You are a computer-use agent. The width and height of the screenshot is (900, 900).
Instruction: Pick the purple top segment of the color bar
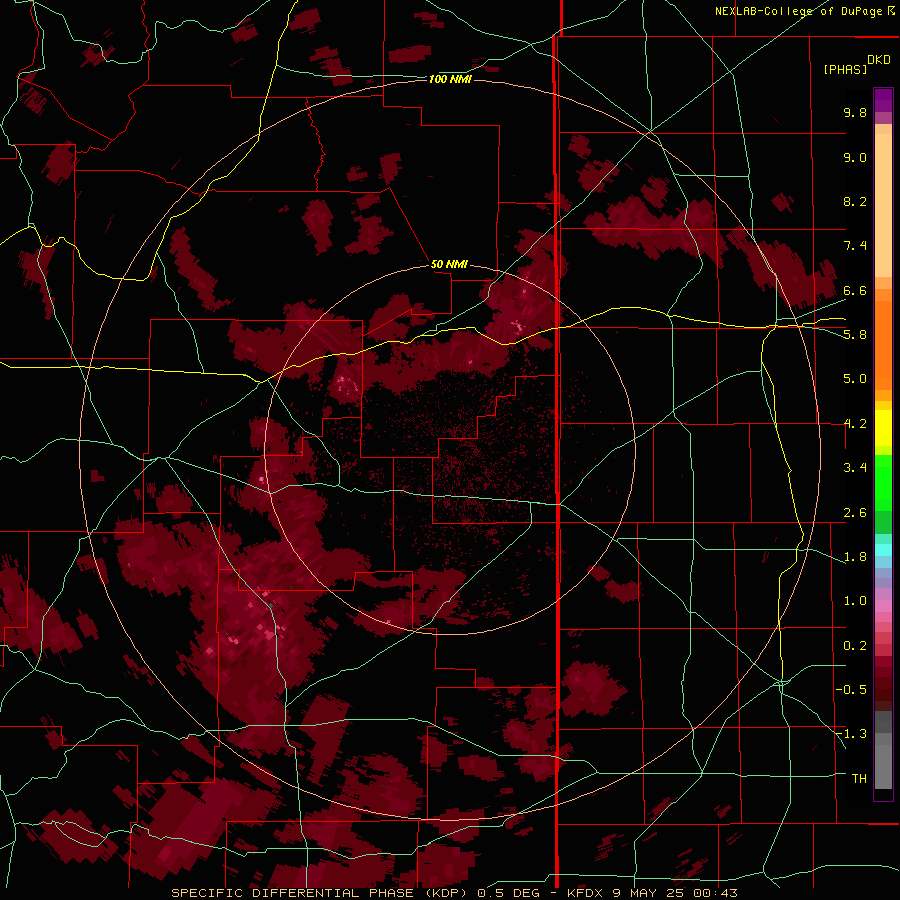click(x=883, y=100)
